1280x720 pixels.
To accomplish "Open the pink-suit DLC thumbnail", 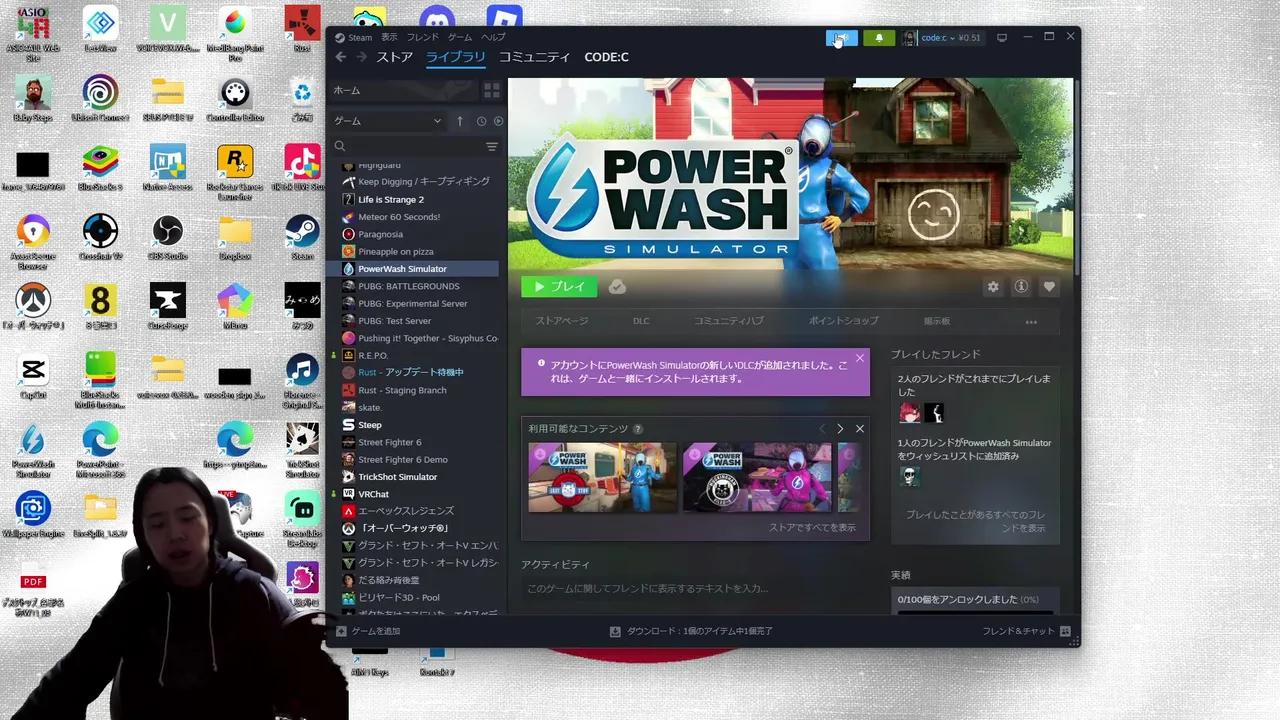I will coord(757,477).
